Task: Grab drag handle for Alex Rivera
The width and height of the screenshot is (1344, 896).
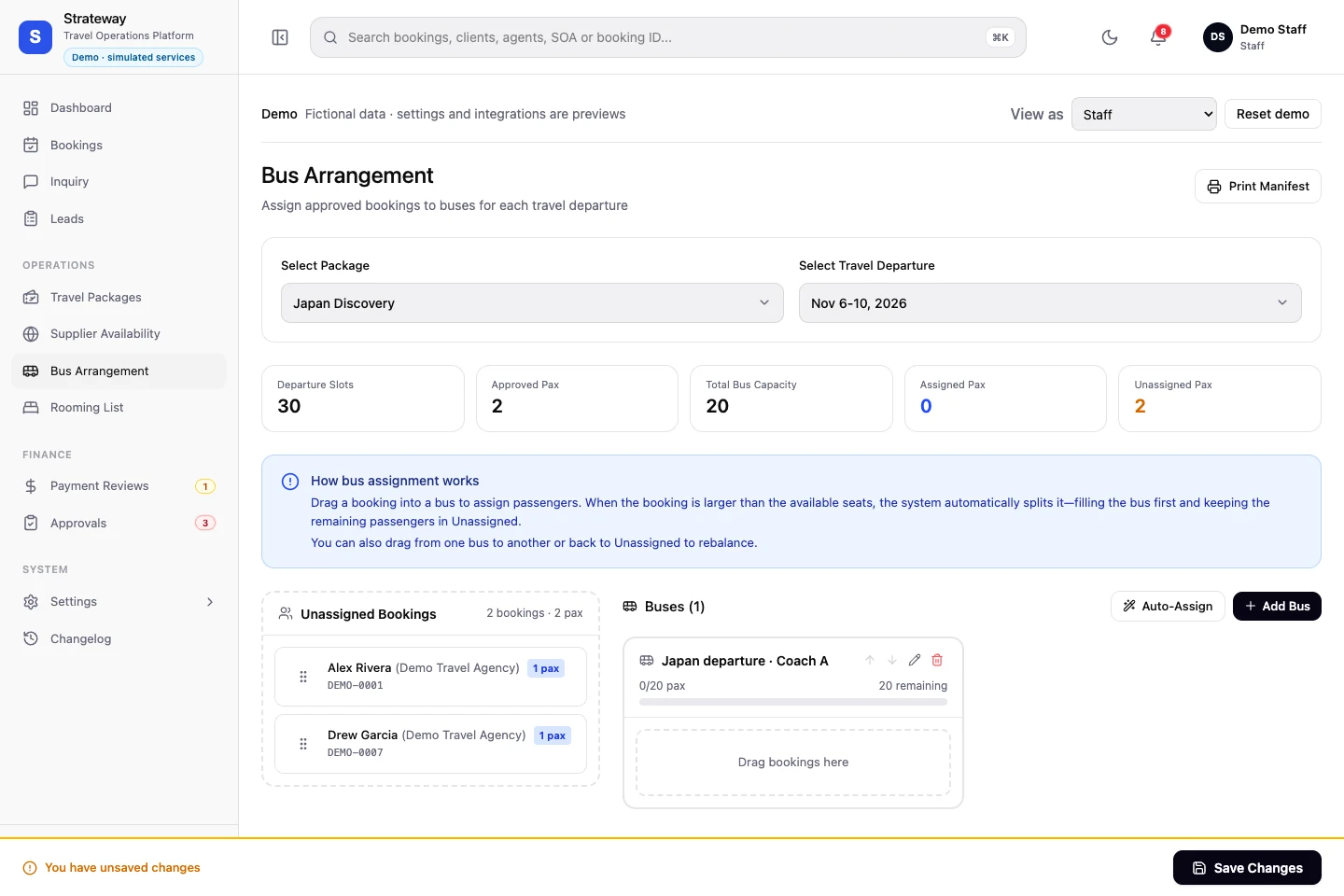Action: coord(303,677)
